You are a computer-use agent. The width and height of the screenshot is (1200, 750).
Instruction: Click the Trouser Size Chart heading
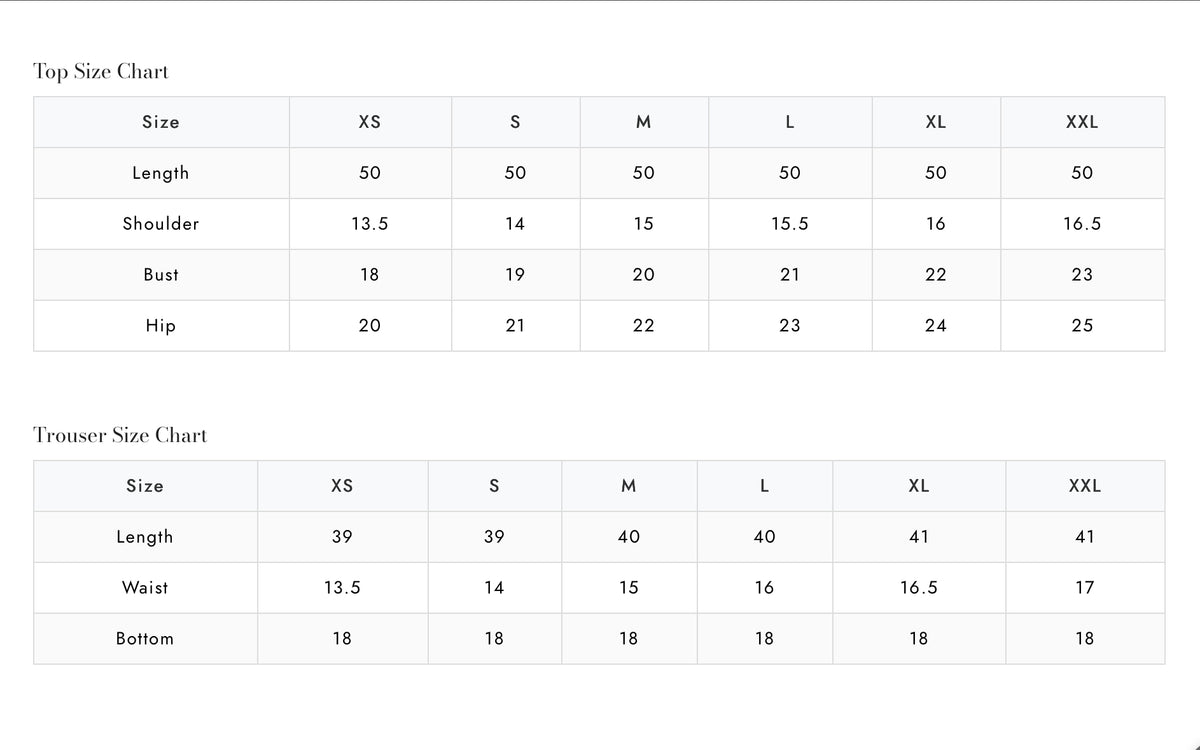(120, 436)
